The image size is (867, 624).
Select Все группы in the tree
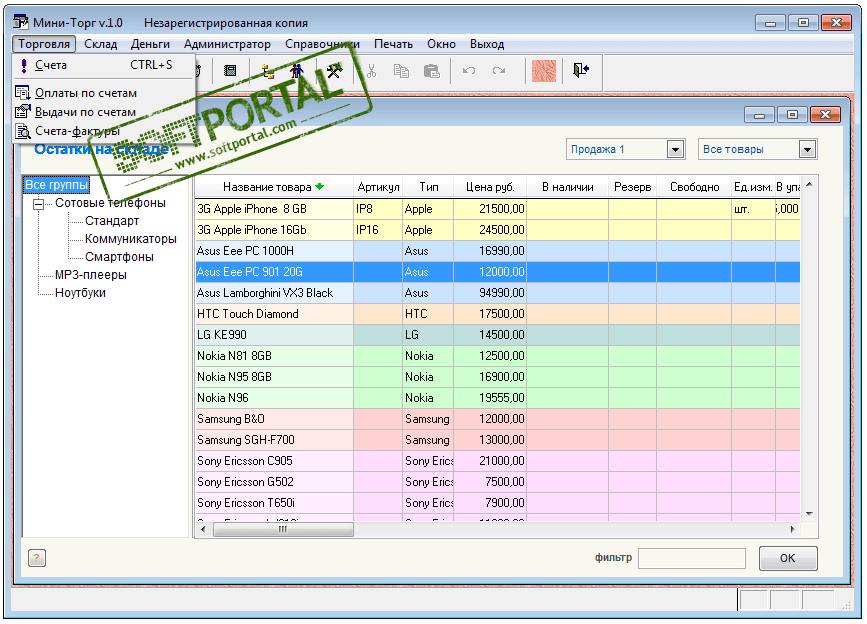(x=56, y=185)
